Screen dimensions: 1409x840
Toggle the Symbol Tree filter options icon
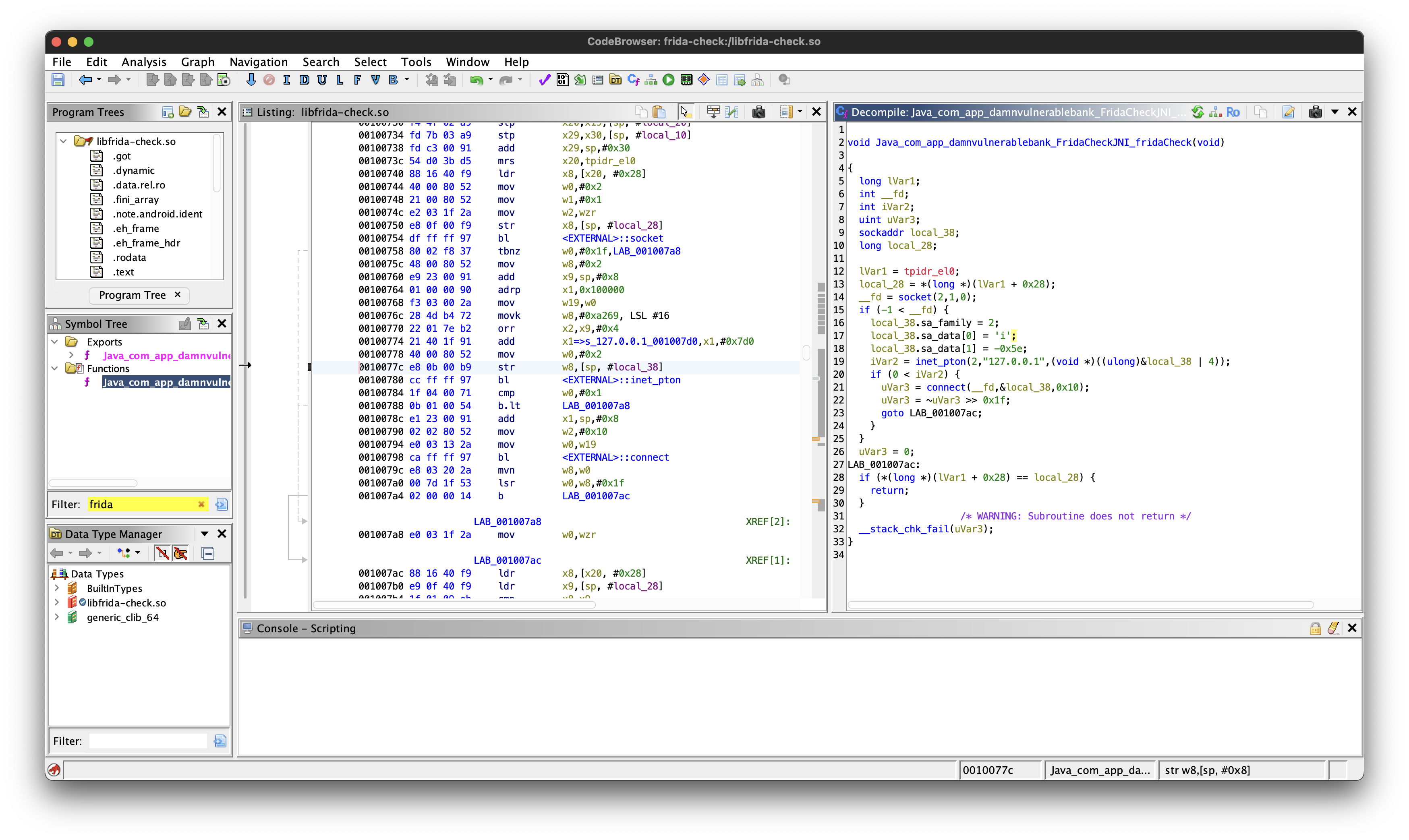click(x=222, y=504)
